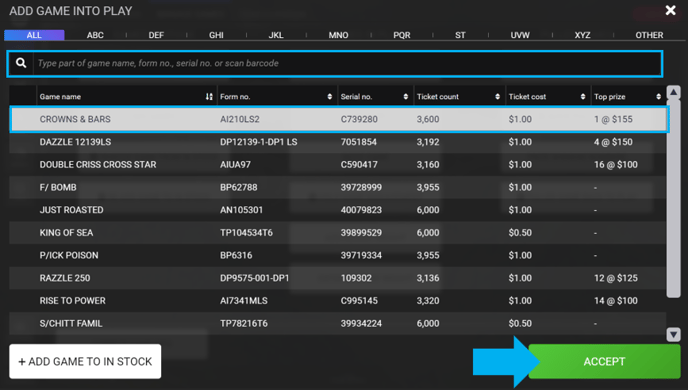
Task: Switch to the DEF filter tab
Action: tap(156, 35)
